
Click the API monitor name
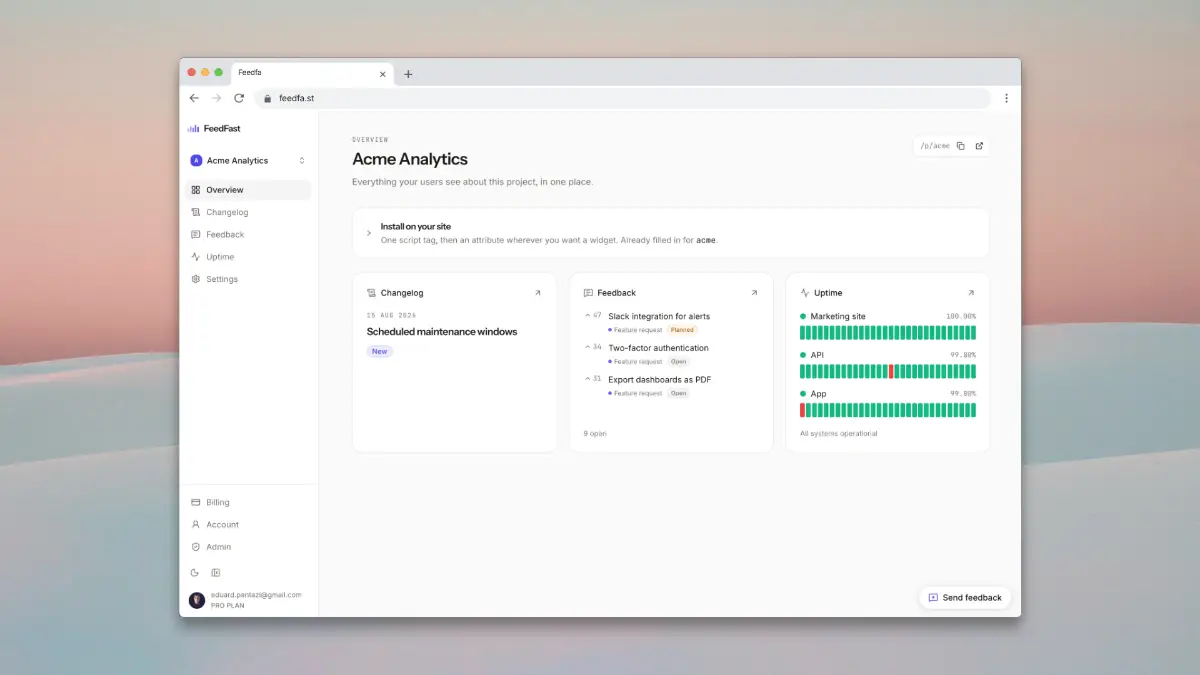point(817,355)
